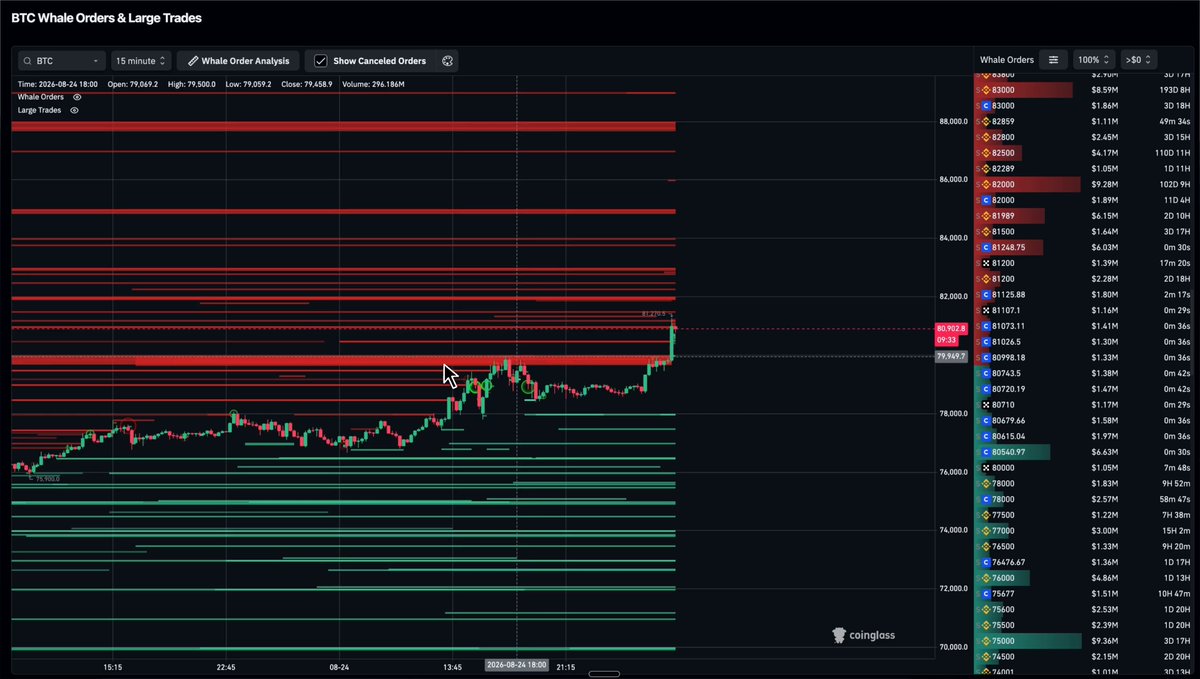Click the 80,902.8 current price label
Image resolution: width=1200 pixels, height=679 pixels.
click(x=951, y=328)
